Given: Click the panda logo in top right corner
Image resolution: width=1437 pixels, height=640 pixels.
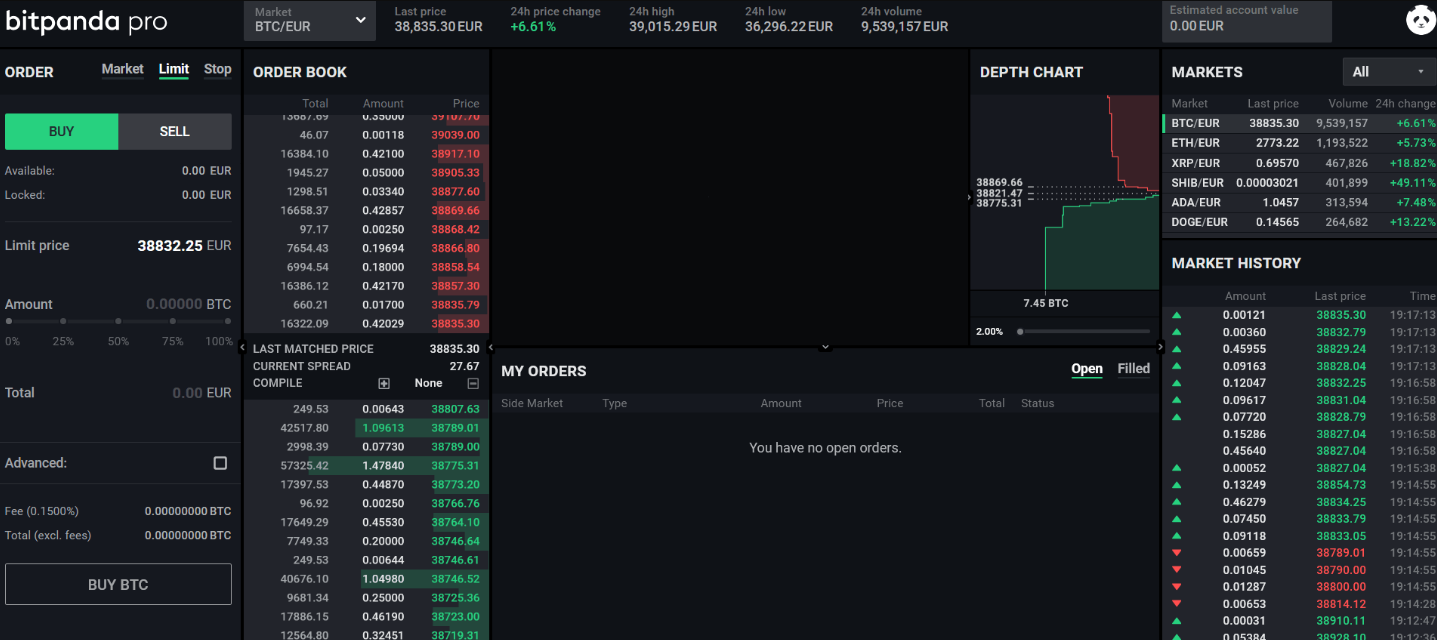Looking at the screenshot, I should tap(1420, 19).
